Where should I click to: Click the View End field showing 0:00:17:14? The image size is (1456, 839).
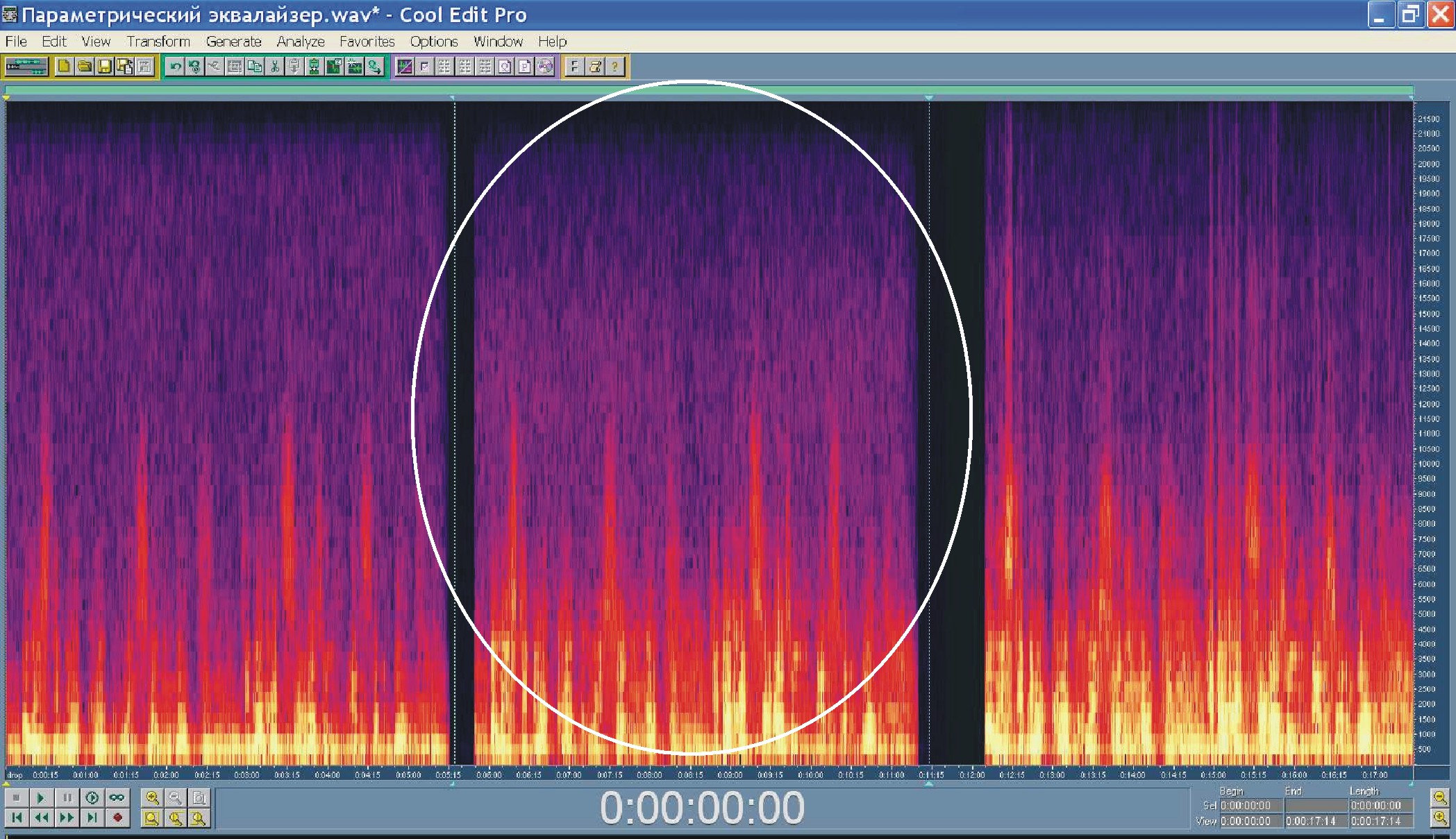click(1316, 821)
